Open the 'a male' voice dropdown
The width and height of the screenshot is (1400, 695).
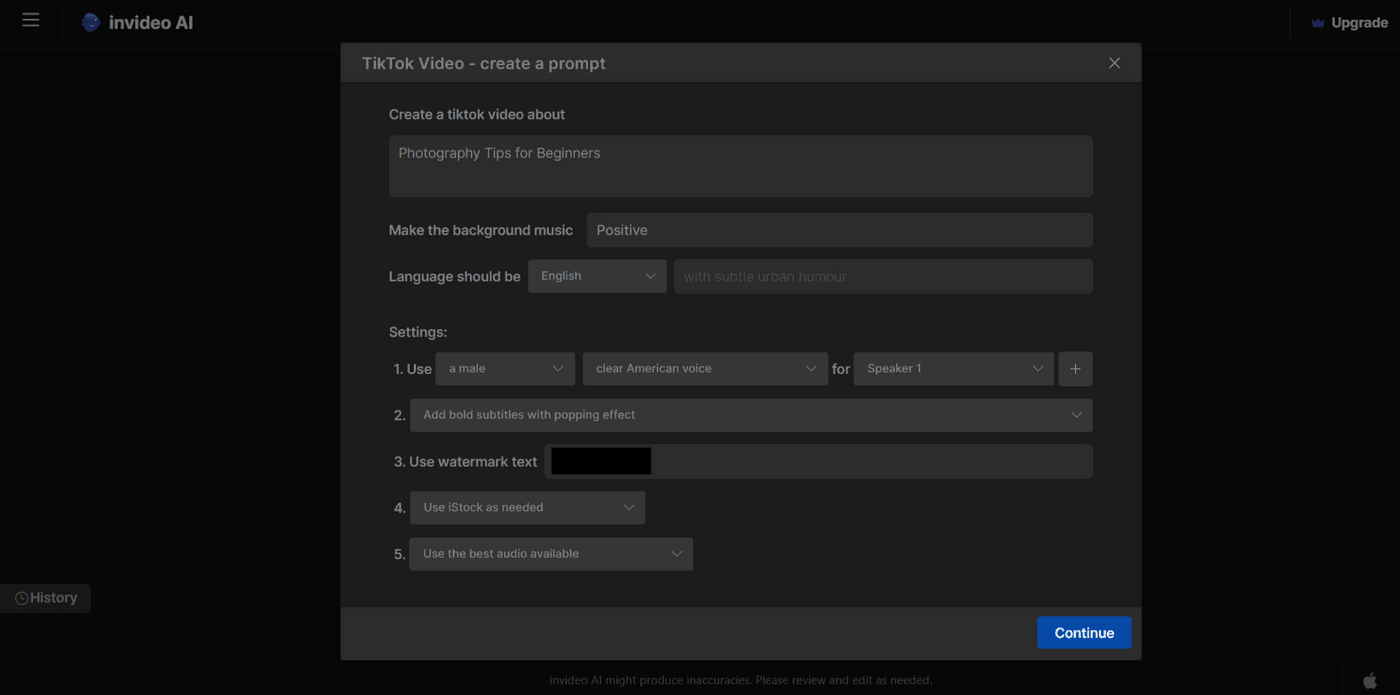click(505, 368)
